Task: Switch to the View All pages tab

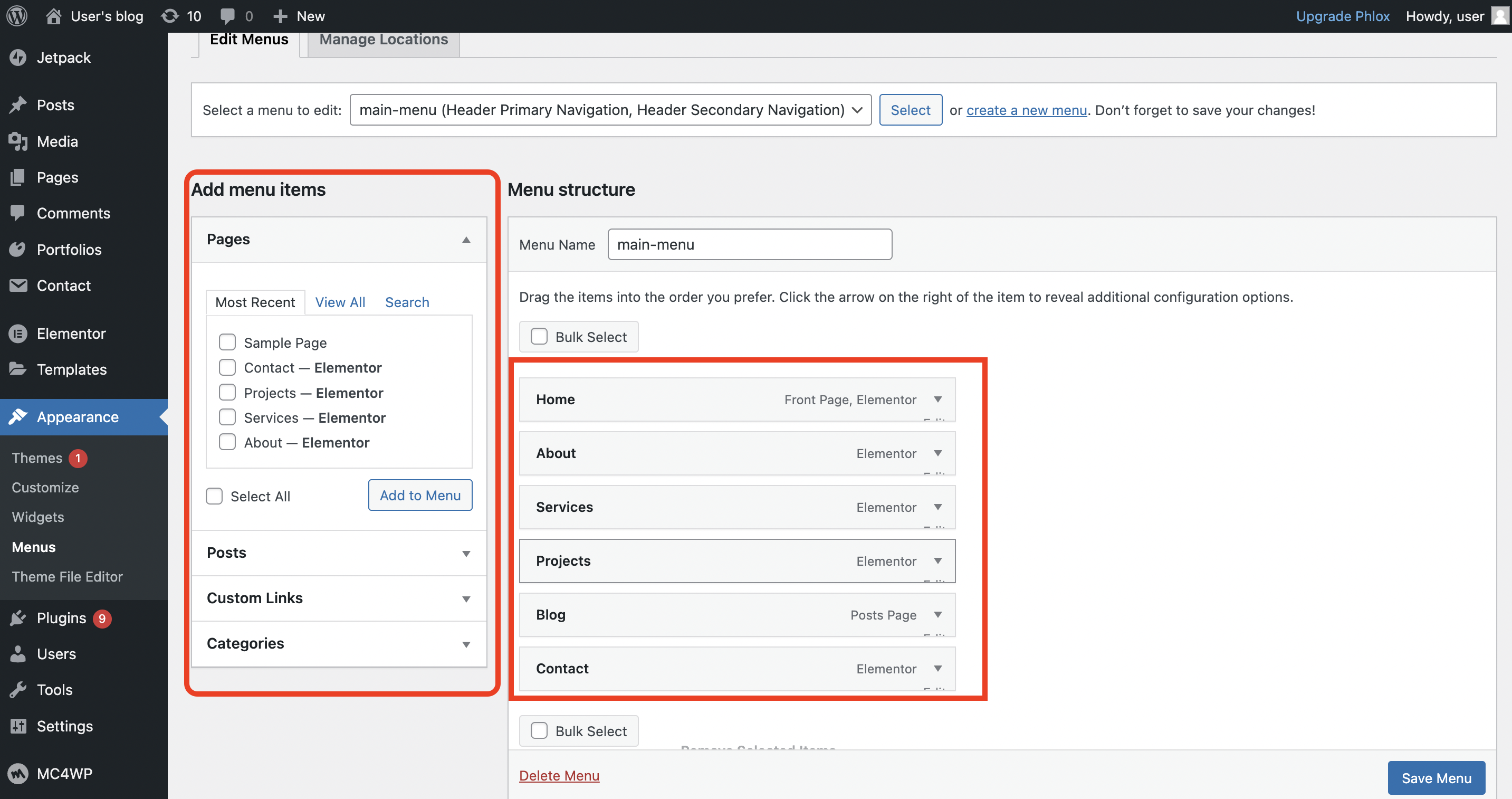Action: tap(340, 302)
